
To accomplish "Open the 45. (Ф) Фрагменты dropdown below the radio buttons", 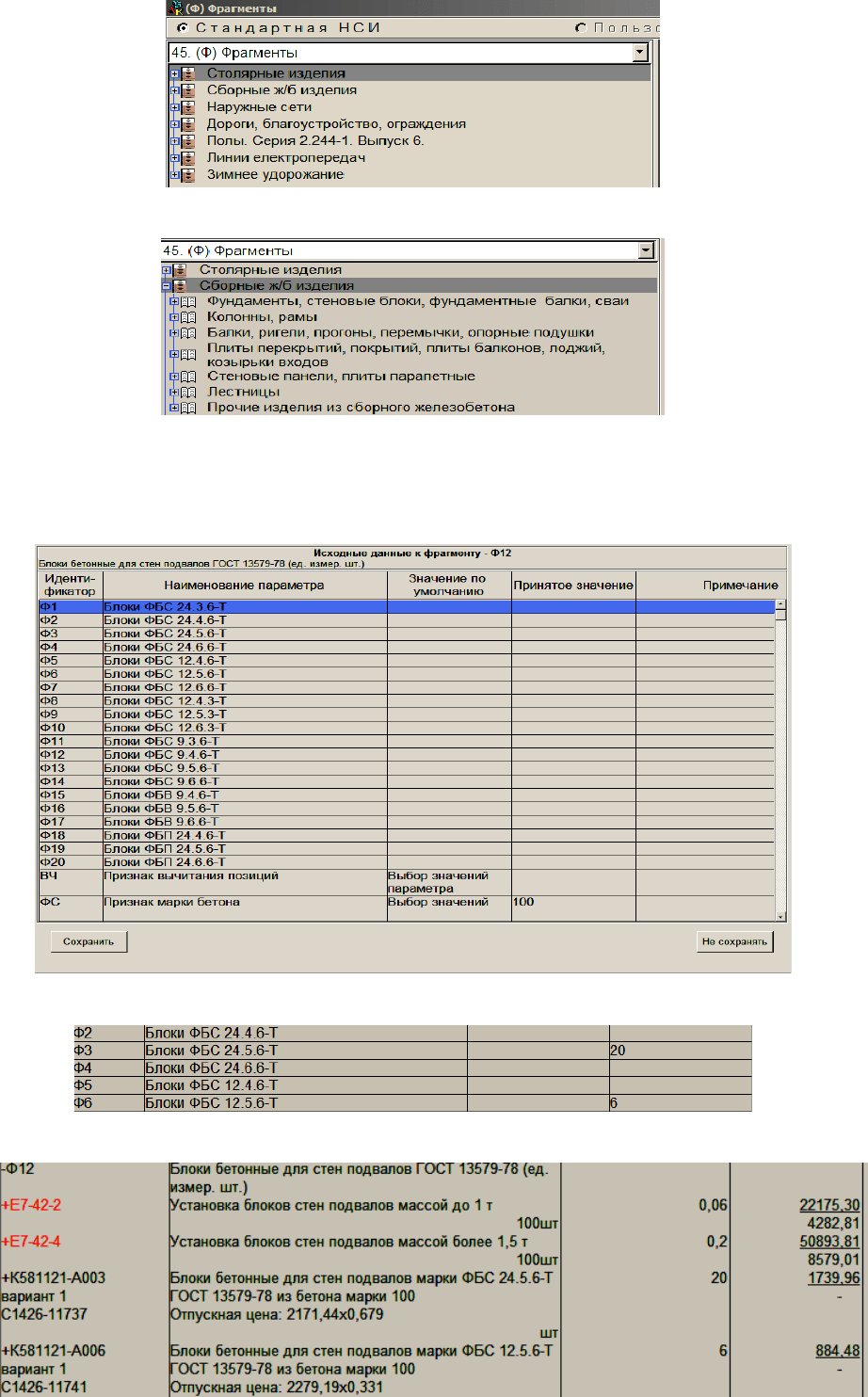I will click(641, 53).
